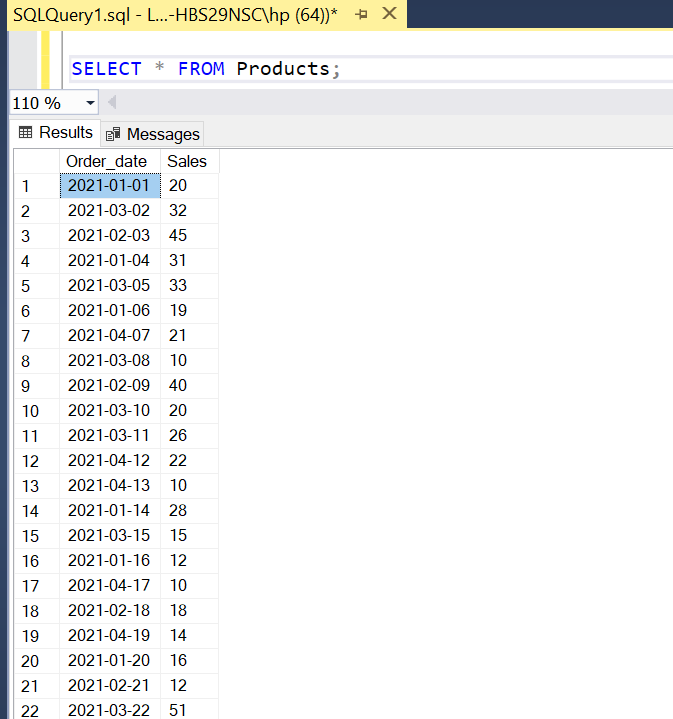
Task: Click the top-left select-all grid corner
Action: (x=37, y=161)
